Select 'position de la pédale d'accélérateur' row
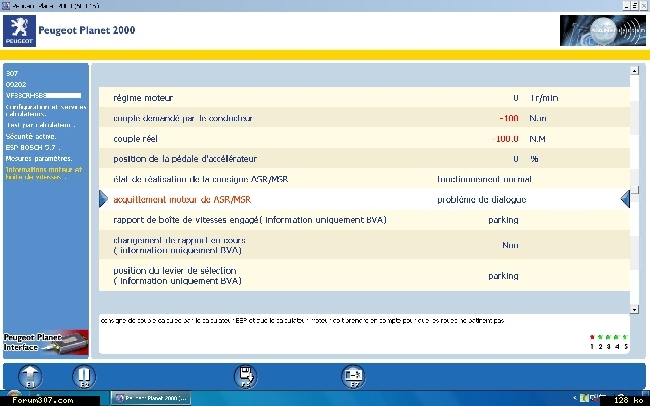Screen dimensions: 650x406 (x=364, y=159)
